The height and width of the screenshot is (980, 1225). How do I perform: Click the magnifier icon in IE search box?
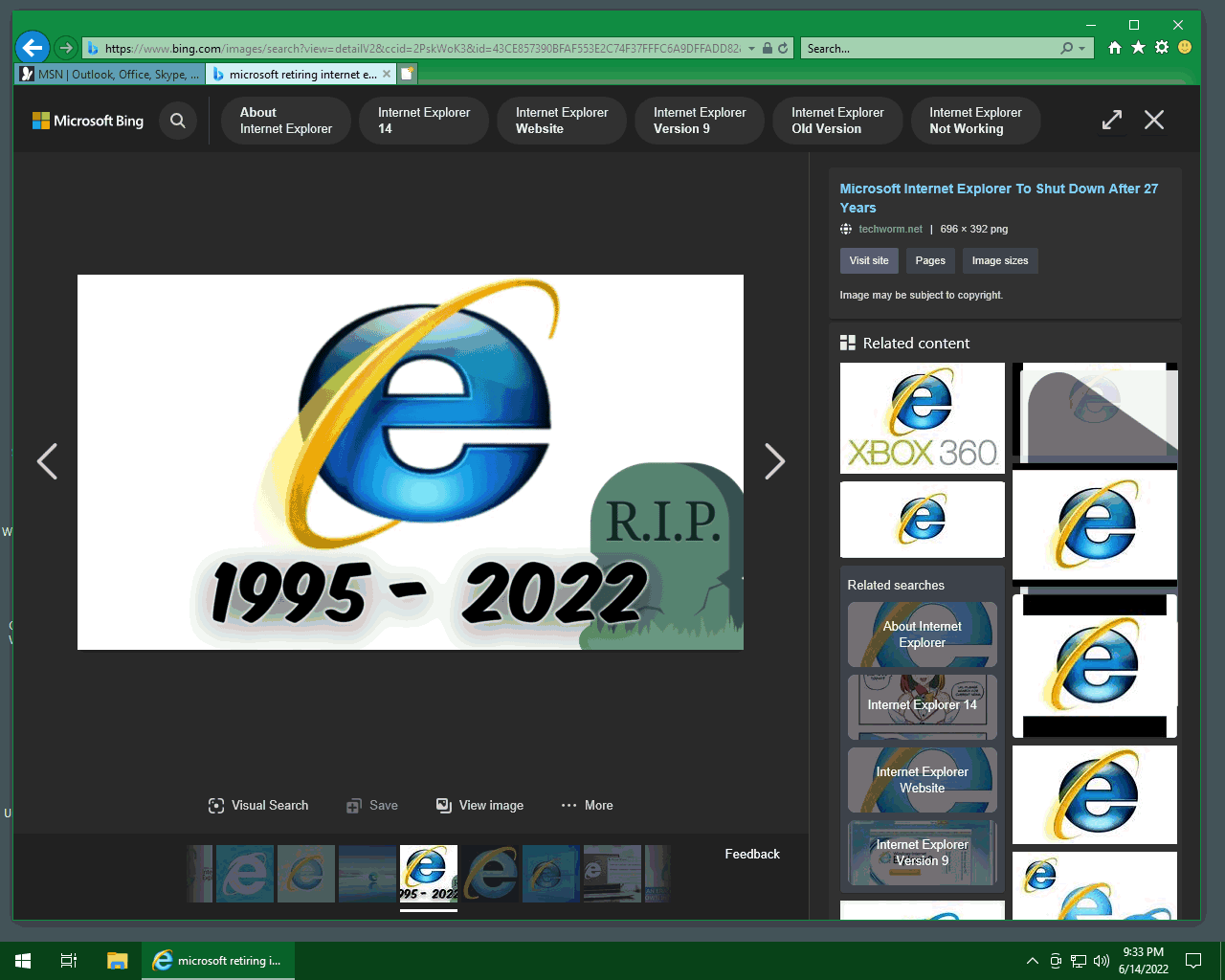pos(1067,48)
